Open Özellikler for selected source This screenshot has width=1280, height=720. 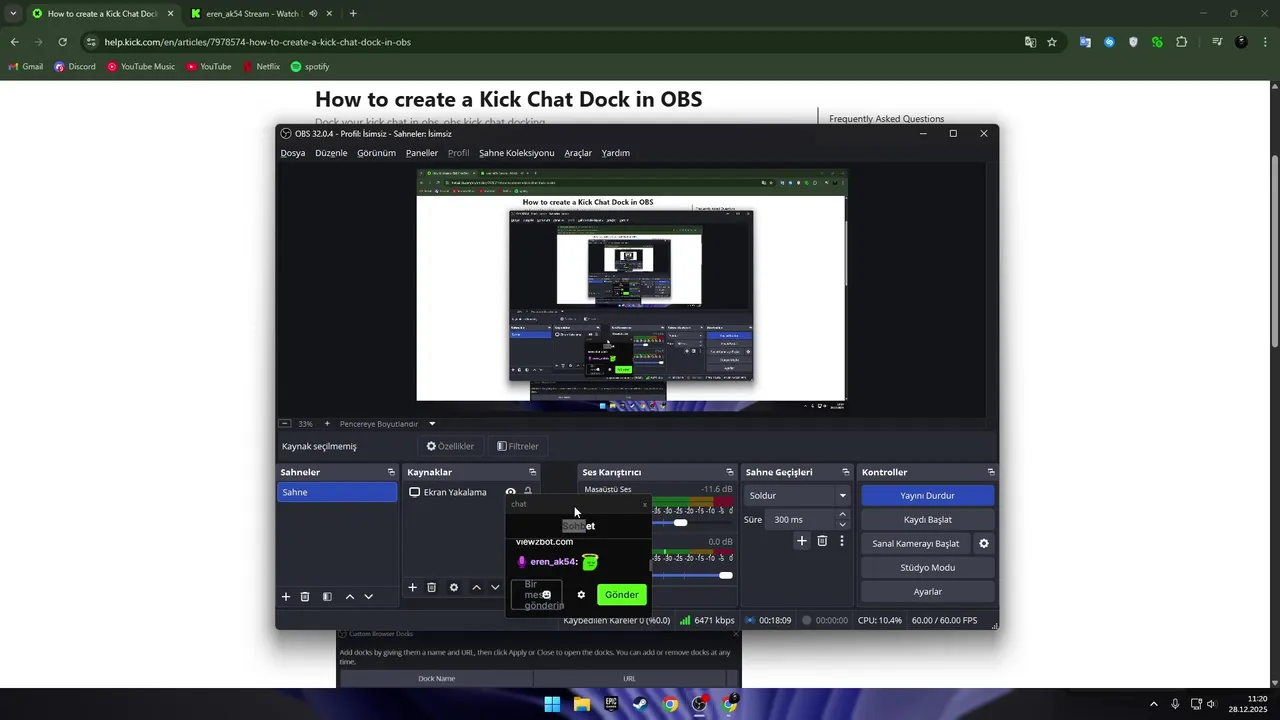click(x=450, y=446)
